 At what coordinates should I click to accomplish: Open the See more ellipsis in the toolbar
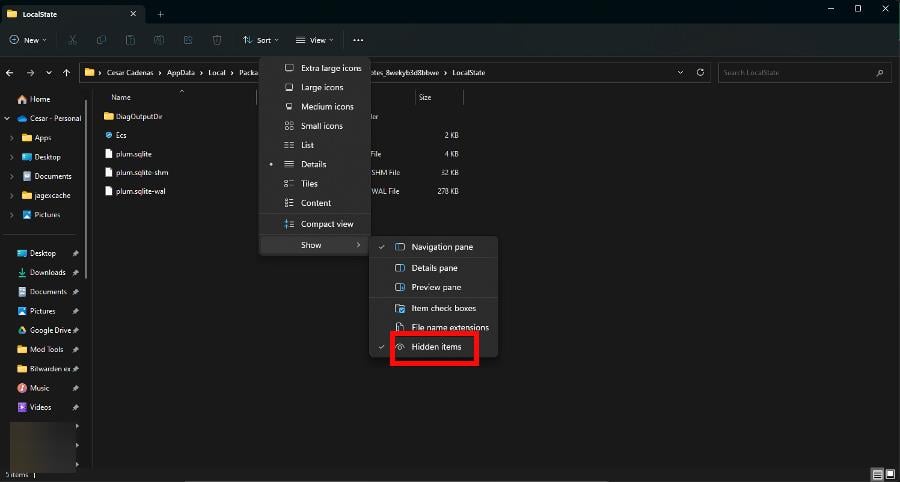[358, 40]
